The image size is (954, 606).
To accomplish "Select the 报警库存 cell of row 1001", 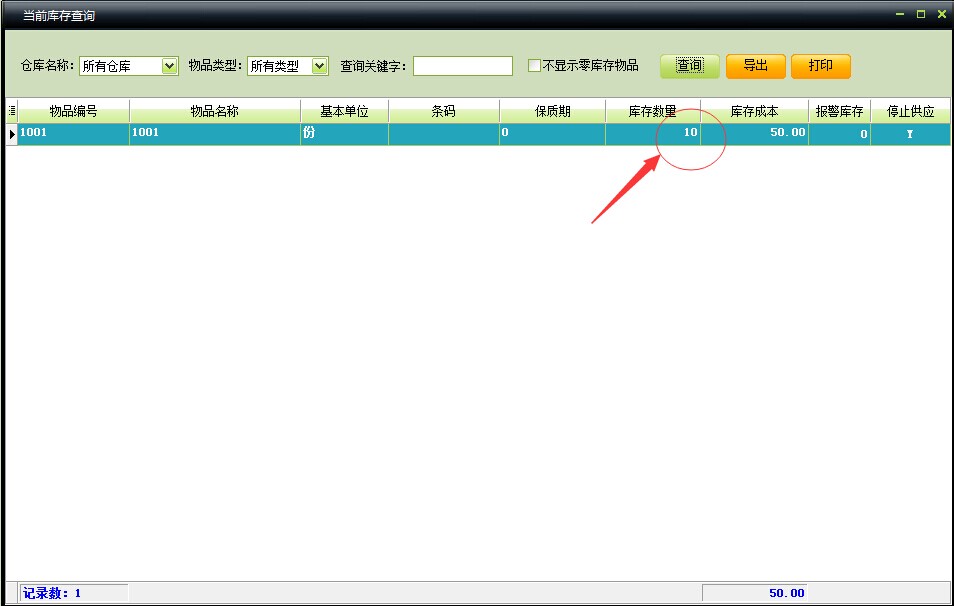I will (x=840, y=134).
